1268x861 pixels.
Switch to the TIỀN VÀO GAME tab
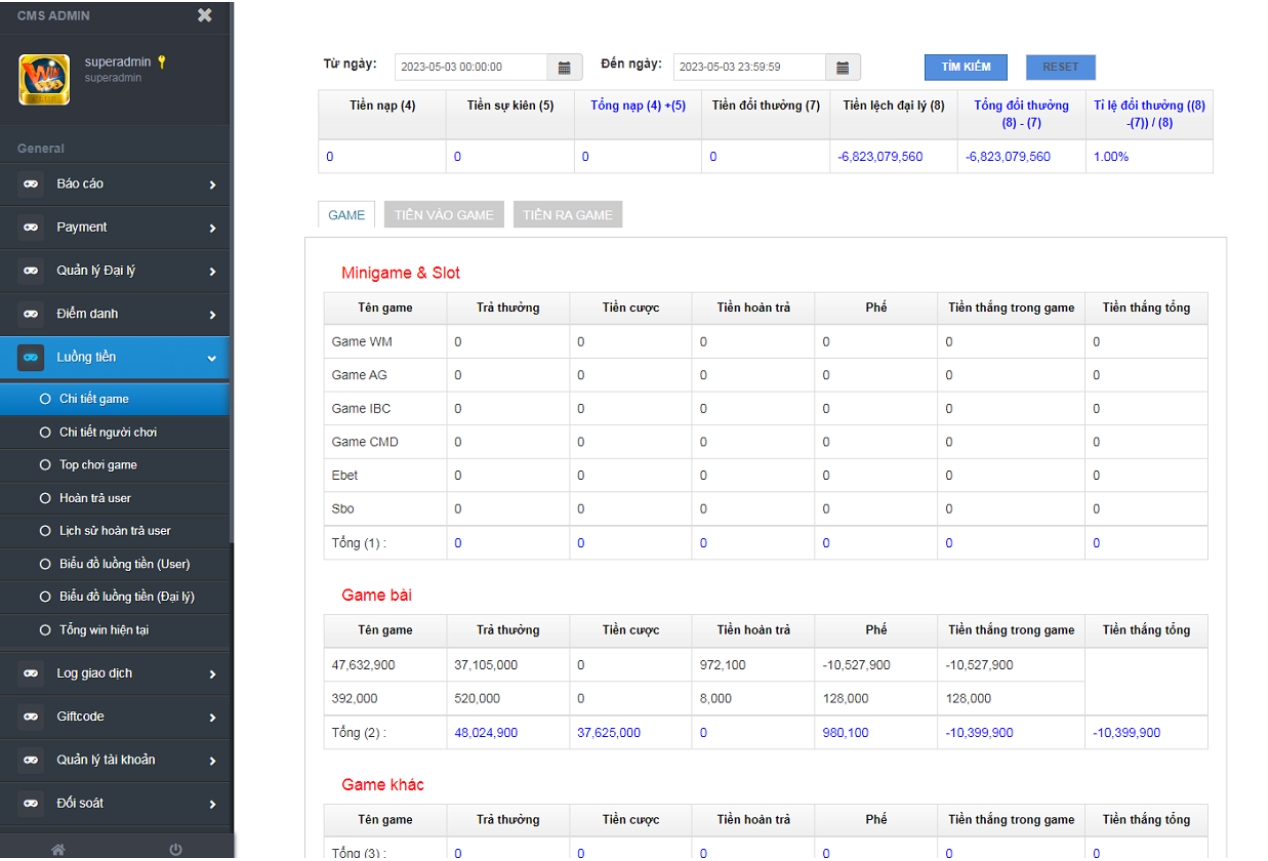coord(444,215)
